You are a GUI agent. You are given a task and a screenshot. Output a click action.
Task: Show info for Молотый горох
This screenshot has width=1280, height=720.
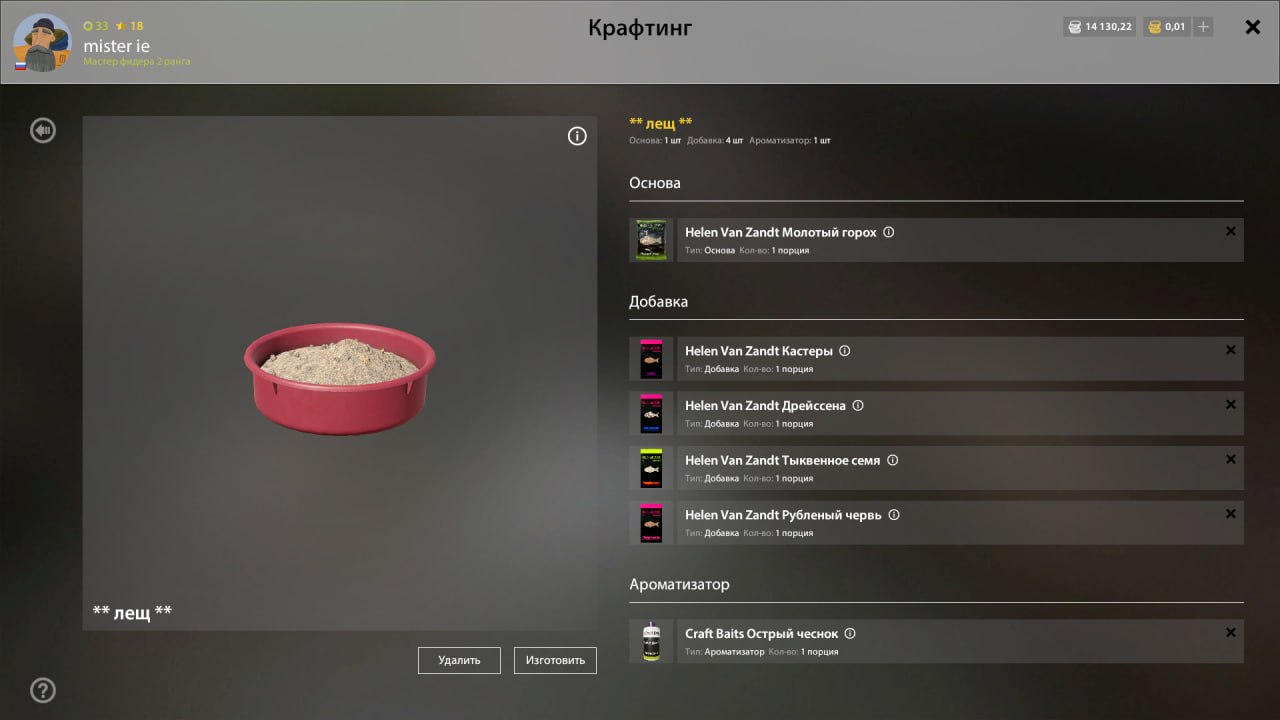point(889,232)
